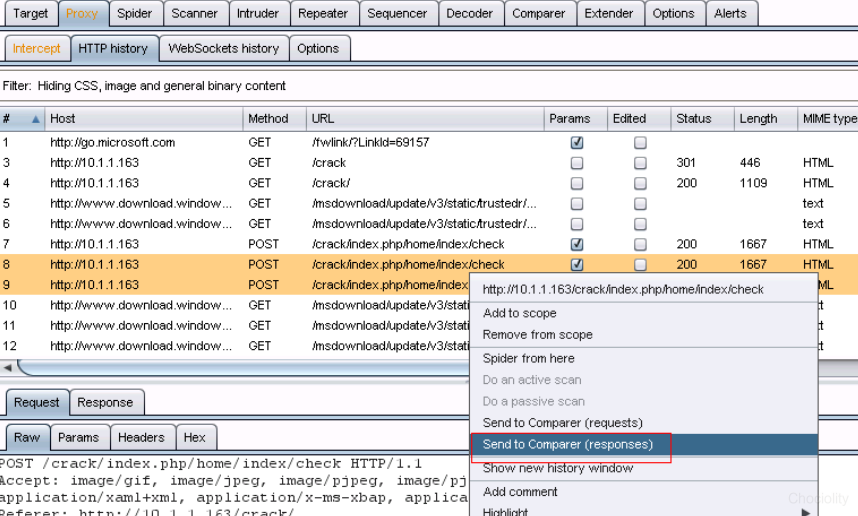Select row 10 download.windows host
This screenshot has height=516, width=858.
coord(141,305)
